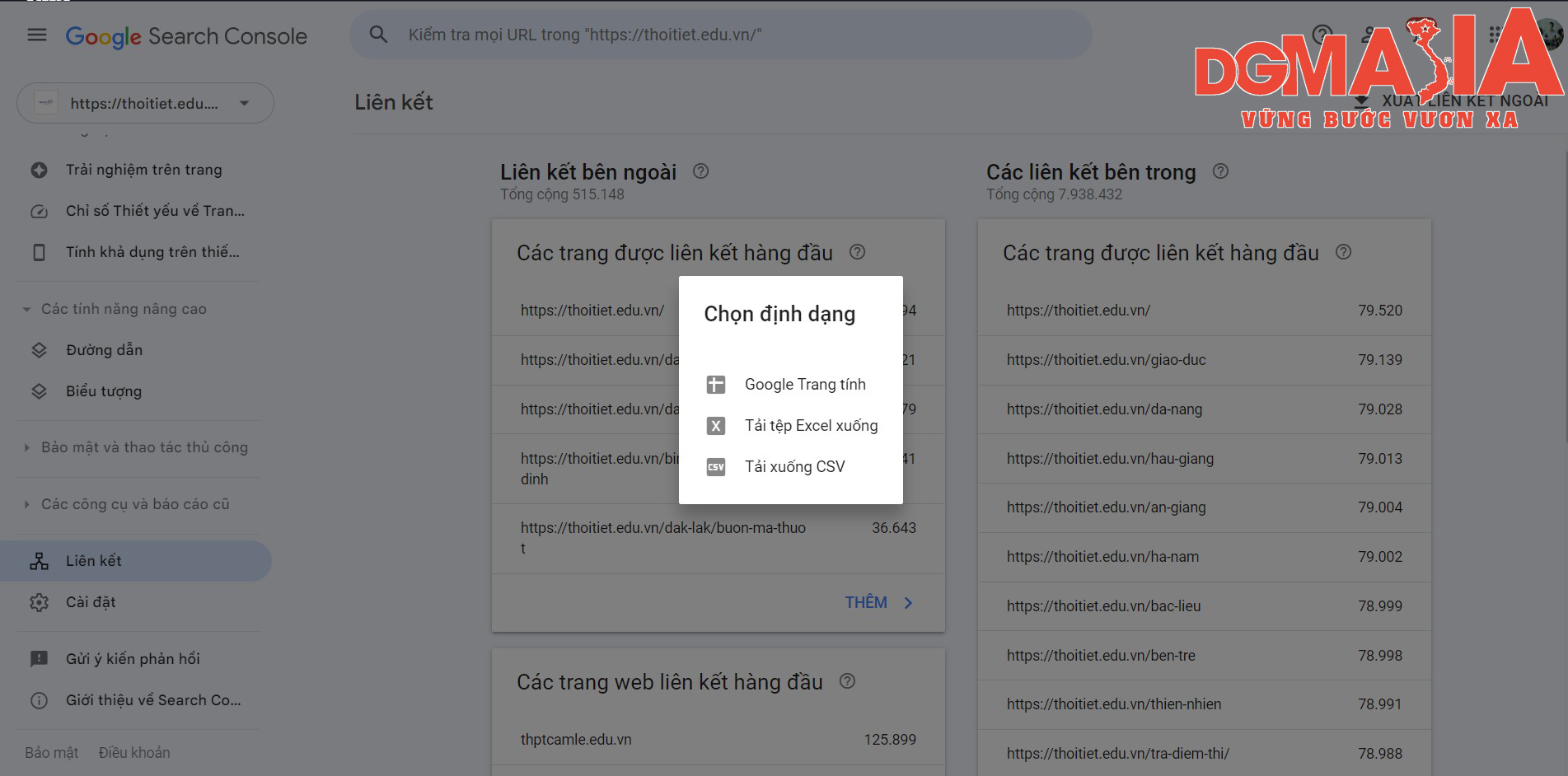
Task: Open Đường dẫn breadcrumbs report
Action: (x=104, y=350)
